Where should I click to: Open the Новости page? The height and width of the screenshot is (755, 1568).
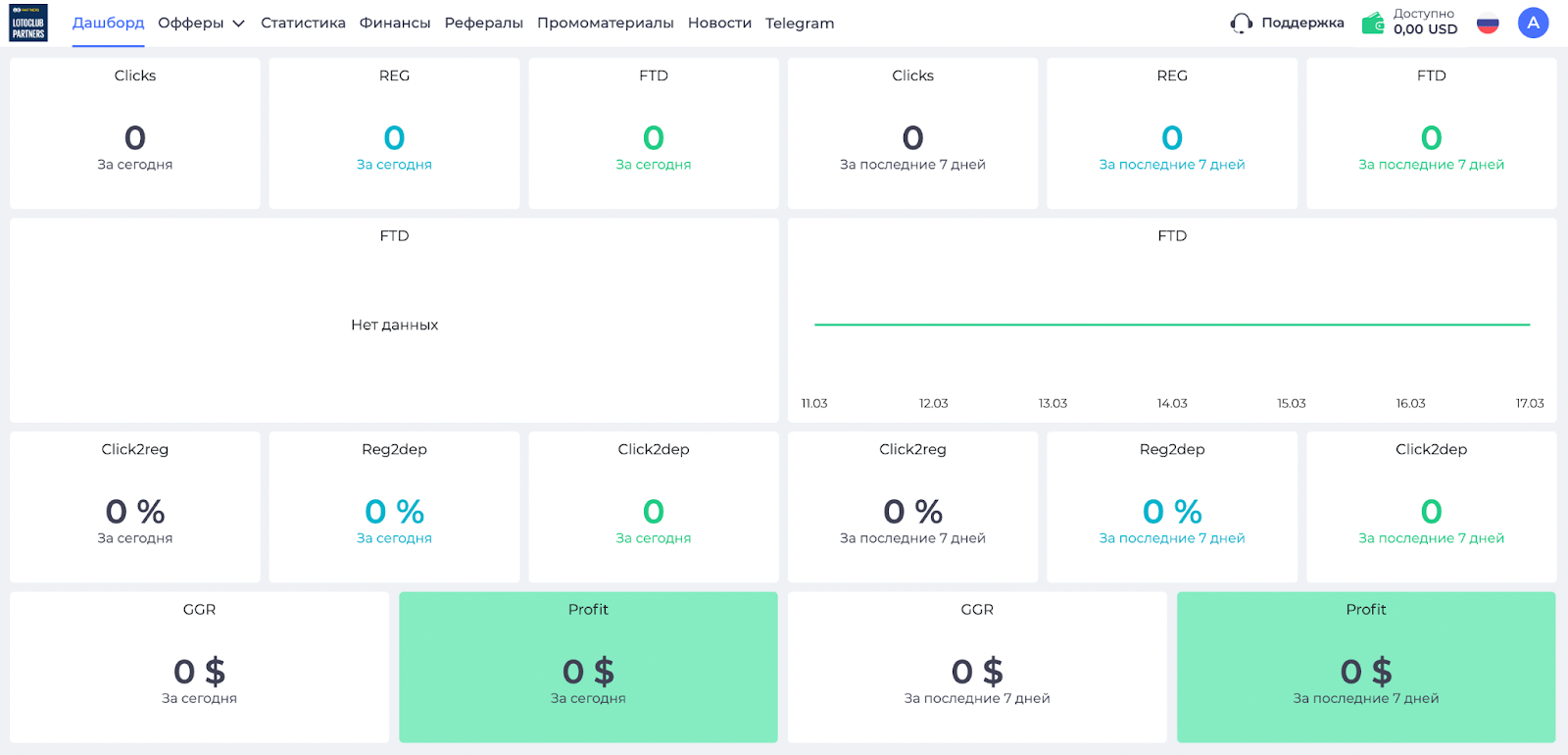click(719, 23)
